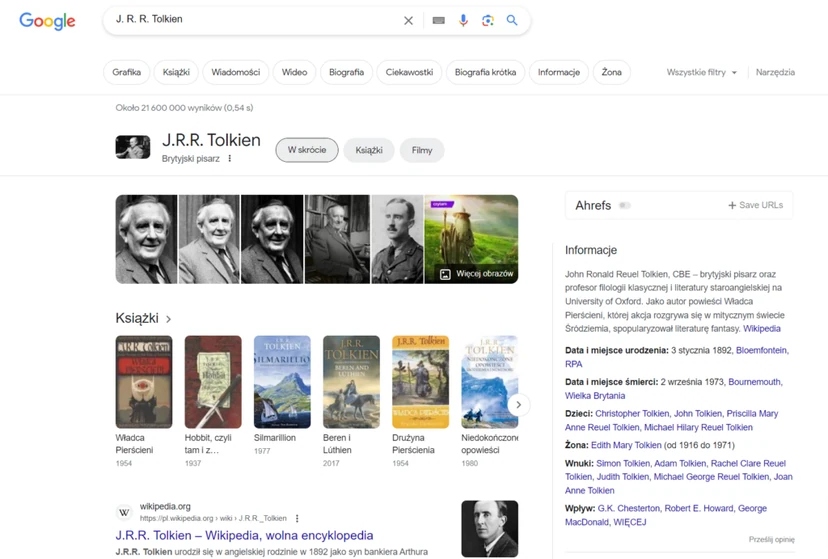The width and height of the screenshot is (828, 559).
Task: Open the Wszystkie filtry dropdown
Action: click(x=702, y=72)
